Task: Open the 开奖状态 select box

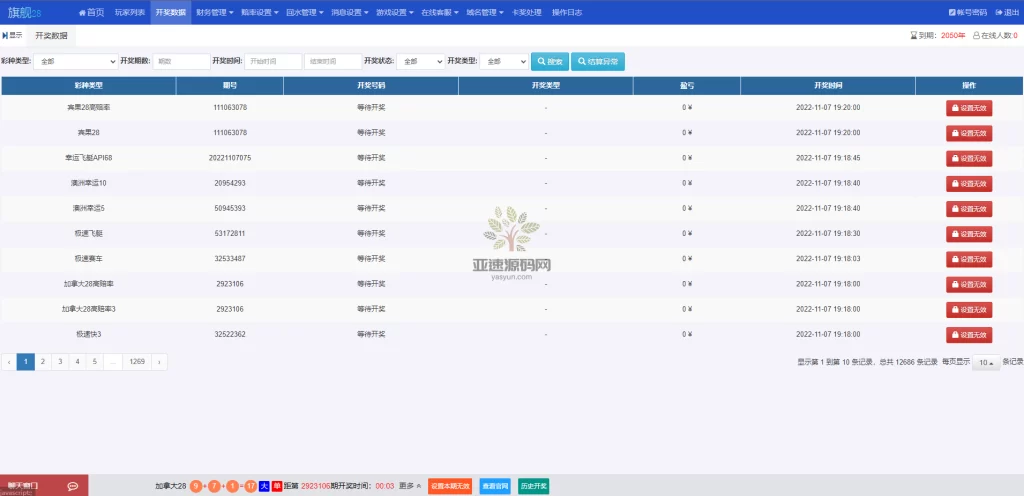Action: [x=421, y=61]
